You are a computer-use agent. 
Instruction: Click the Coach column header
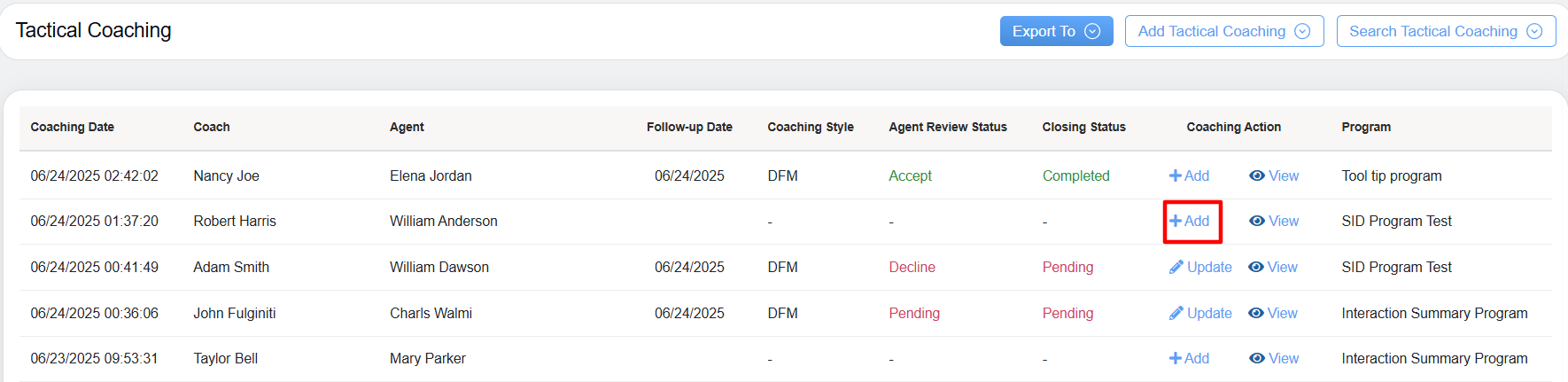coord(212,127)
